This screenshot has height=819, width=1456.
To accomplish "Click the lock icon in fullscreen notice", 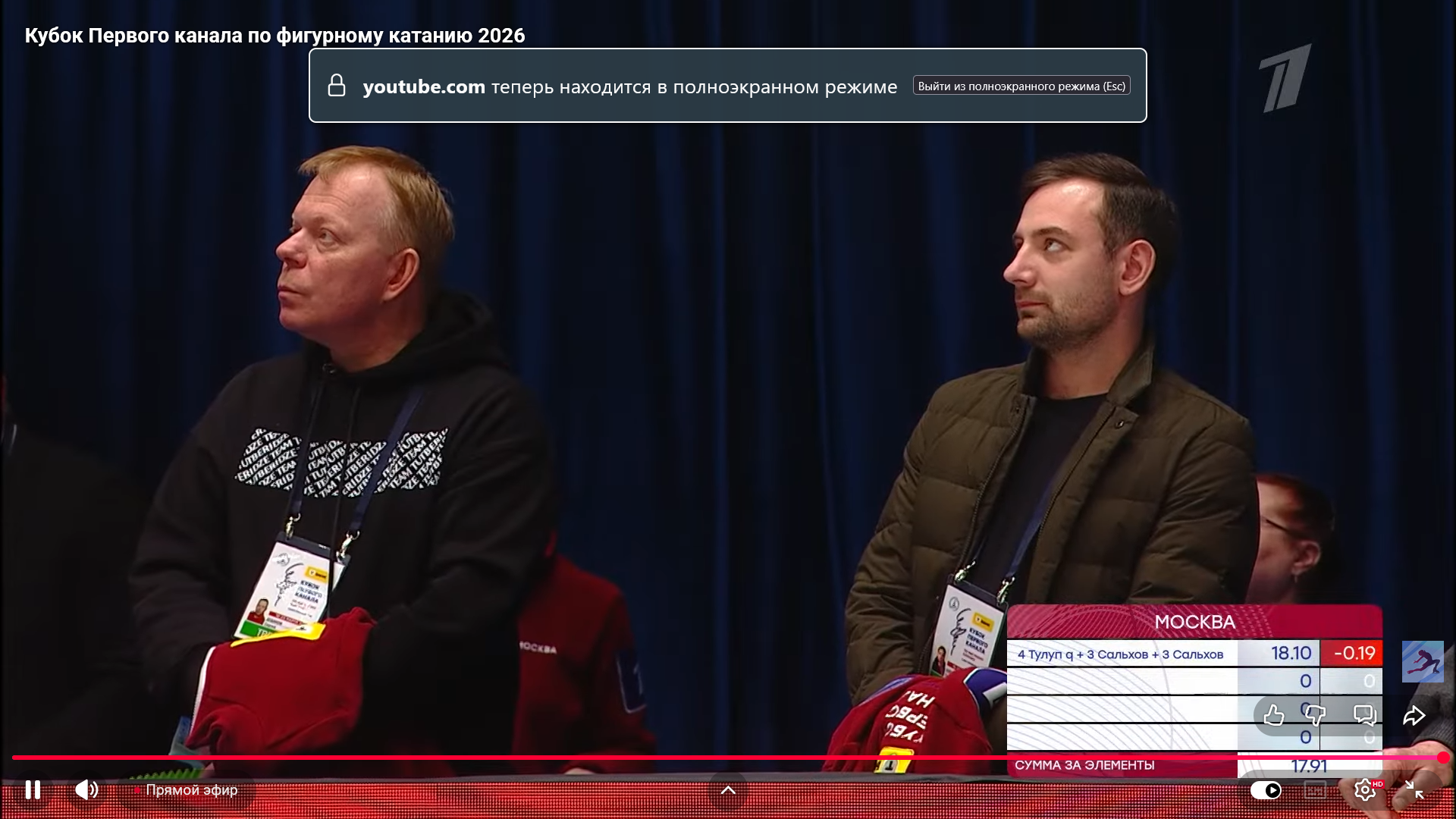I will point(337,86).
